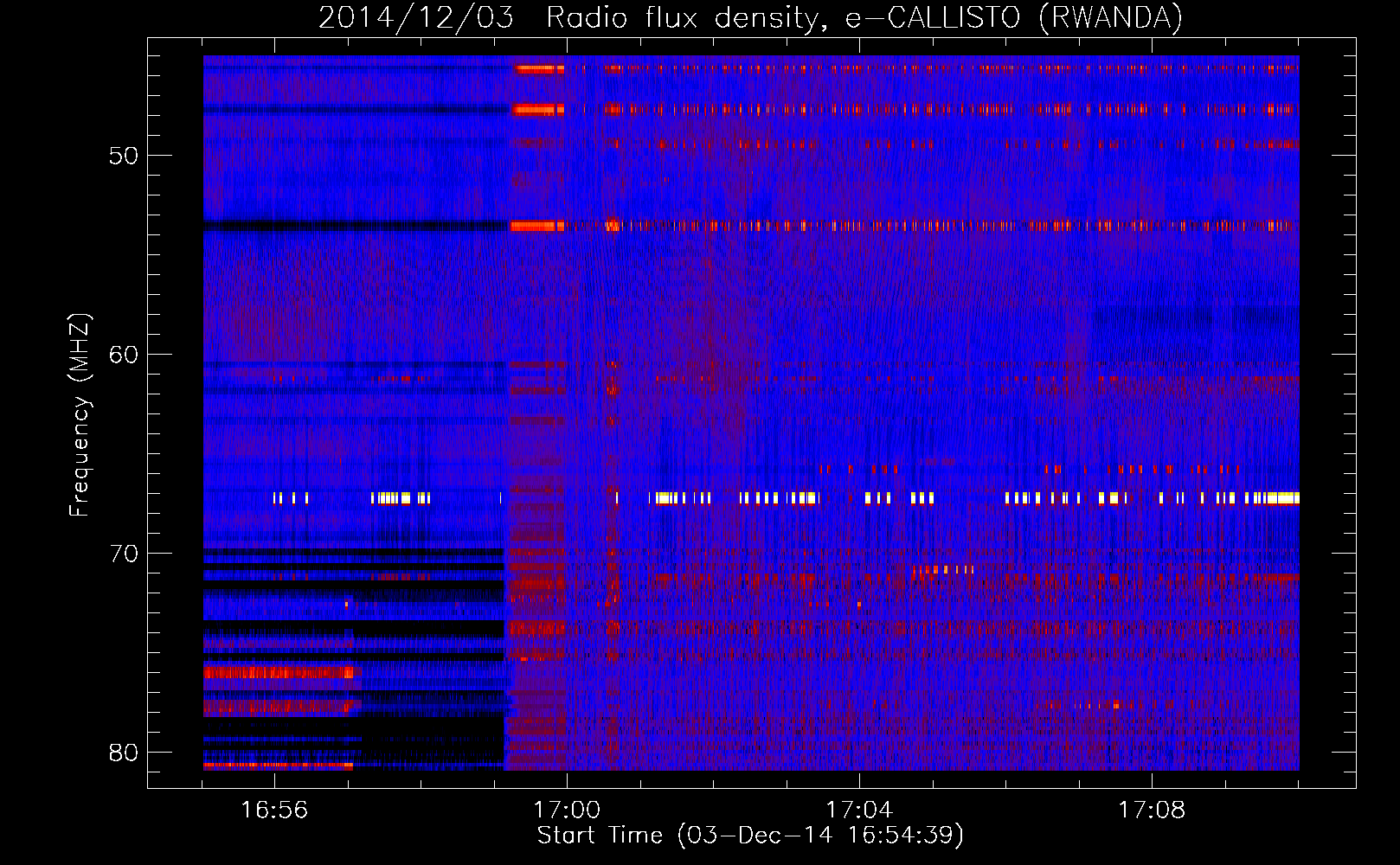Click the 'Frequency (MHZ)' axis label
The image size is (1400, 865).
[80, 415]
